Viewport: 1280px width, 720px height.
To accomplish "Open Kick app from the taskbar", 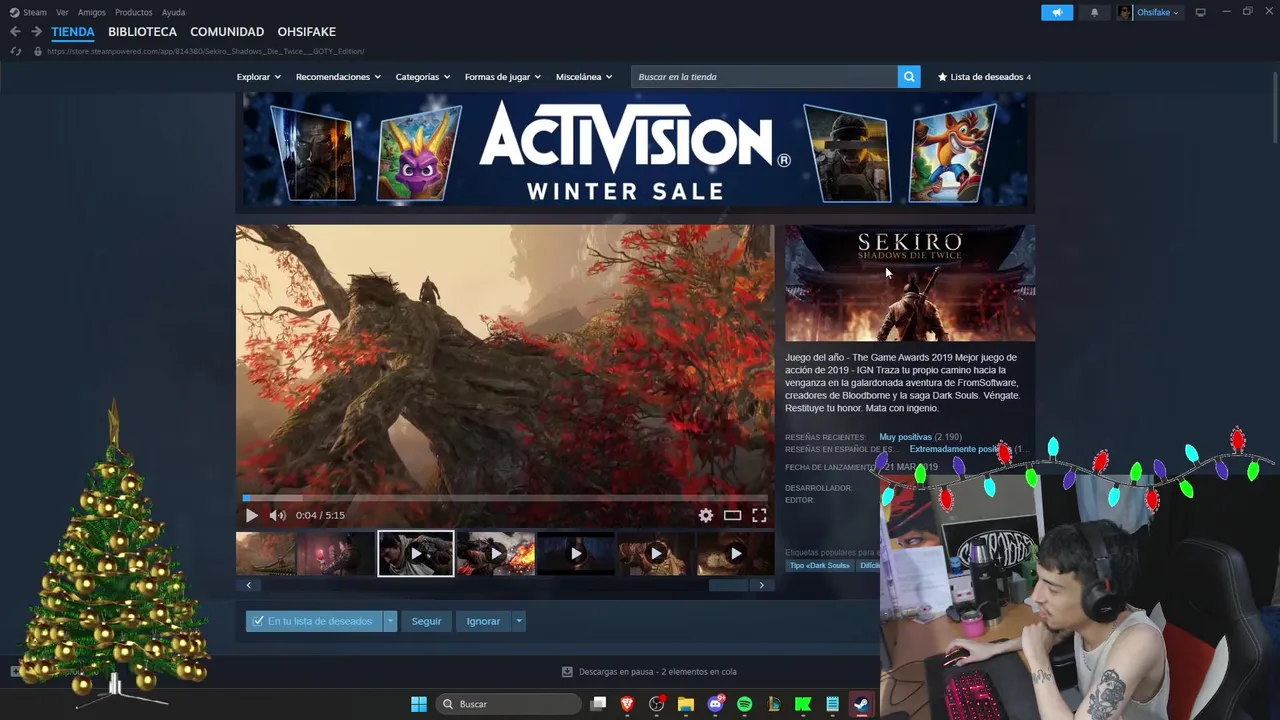I will click(803, 704).
